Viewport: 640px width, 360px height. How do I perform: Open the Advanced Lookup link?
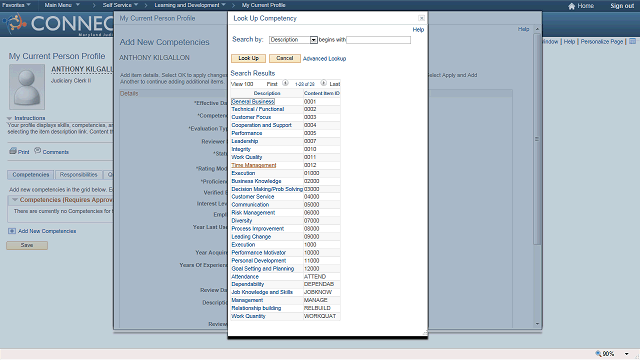(324, 59)
